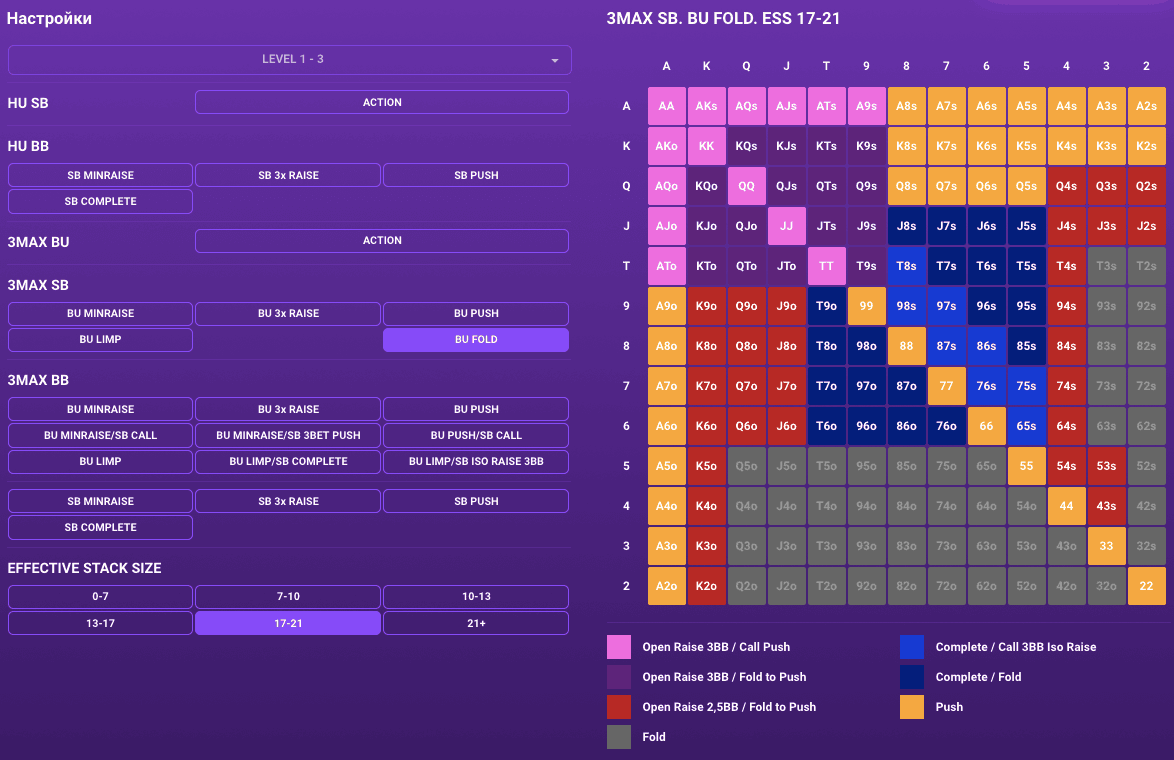Open the LEVEL 1 - 3 dropdown
The image size is (1174, 760).
[x=289, y=60]
